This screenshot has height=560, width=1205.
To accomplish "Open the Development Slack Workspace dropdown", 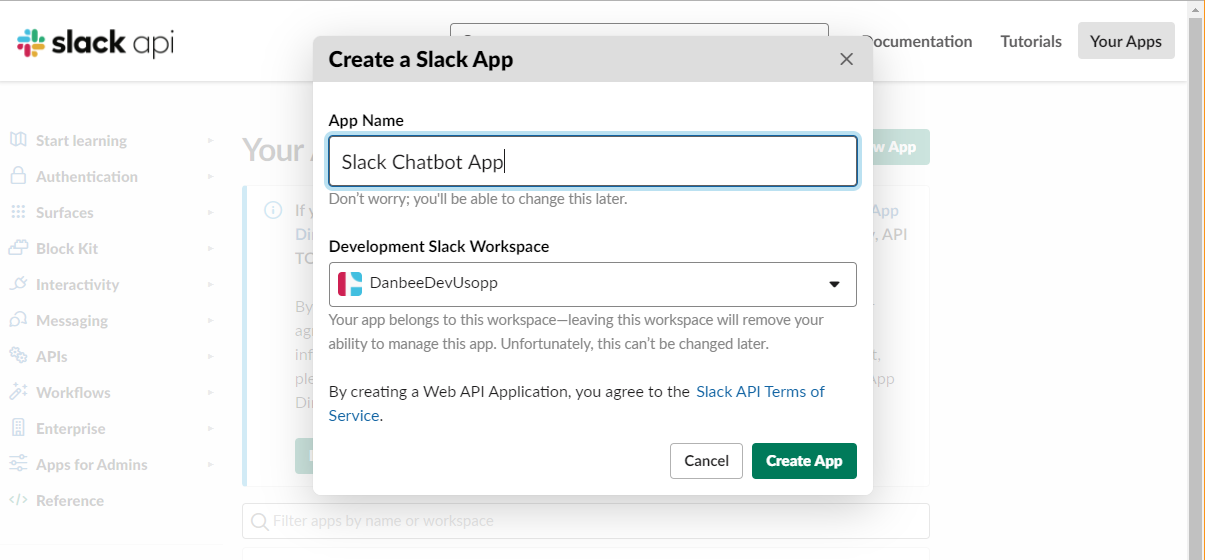I will coord(593,283).
